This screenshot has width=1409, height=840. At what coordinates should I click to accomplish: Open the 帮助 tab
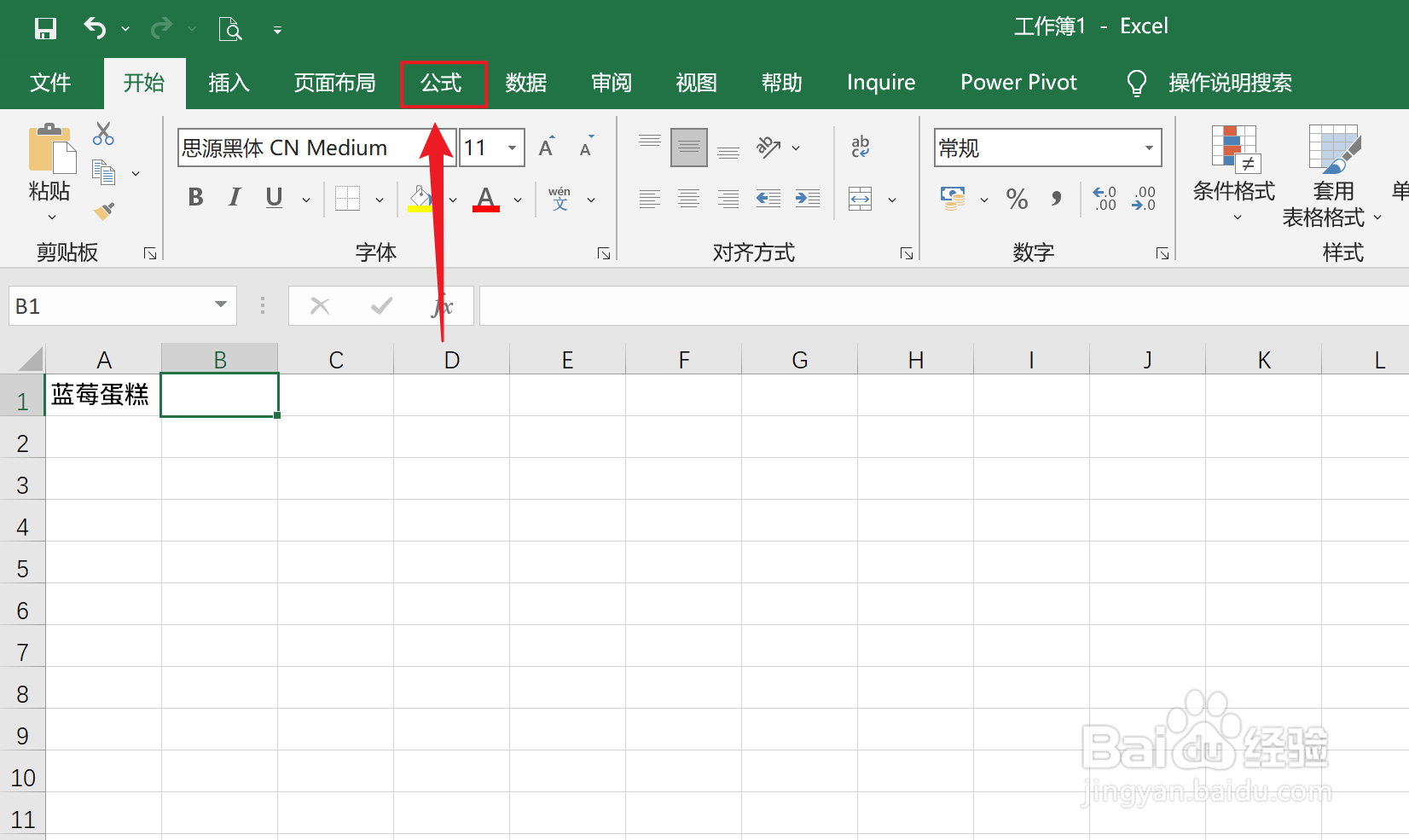(x=782, y=83)
